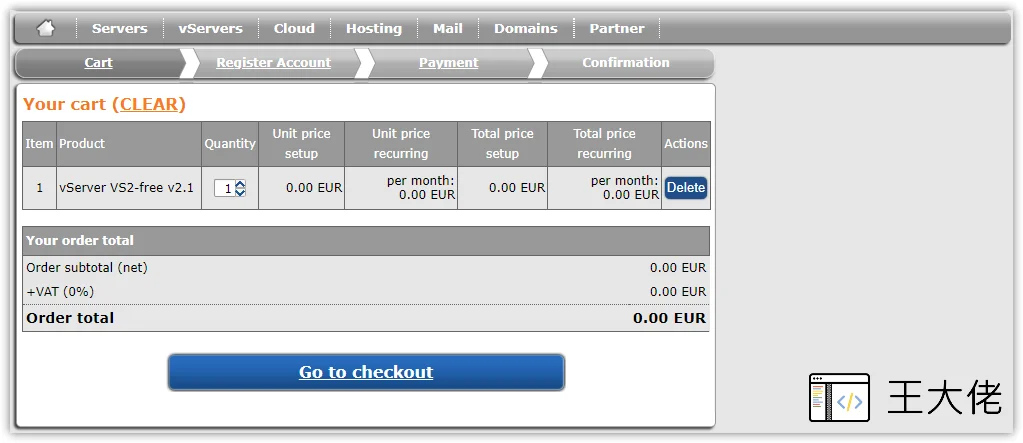Open the Hosting menu item
Viewport: 1023px width, 443px height.
[374, 29]
